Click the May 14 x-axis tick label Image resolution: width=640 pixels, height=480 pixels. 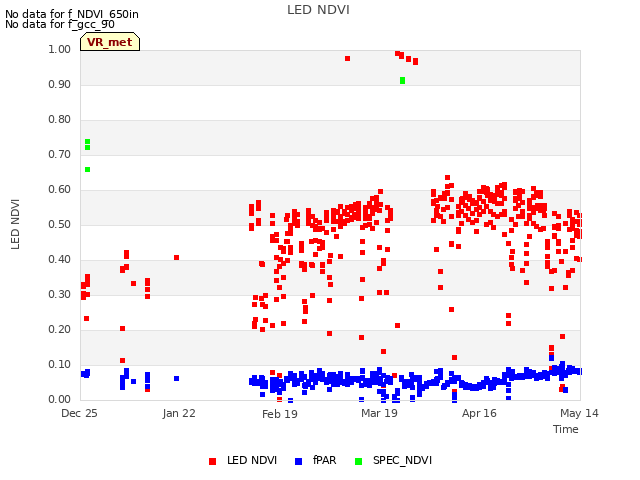579,413
